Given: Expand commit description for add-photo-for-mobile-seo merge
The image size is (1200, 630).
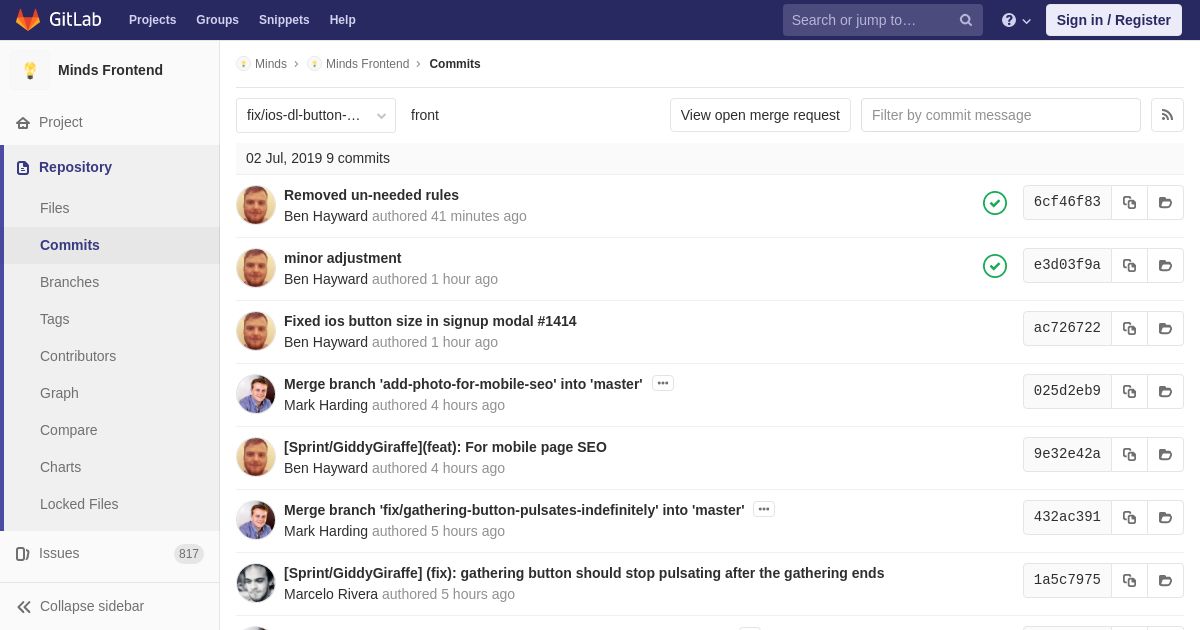Looking at the screenshot, I should 663,383.
